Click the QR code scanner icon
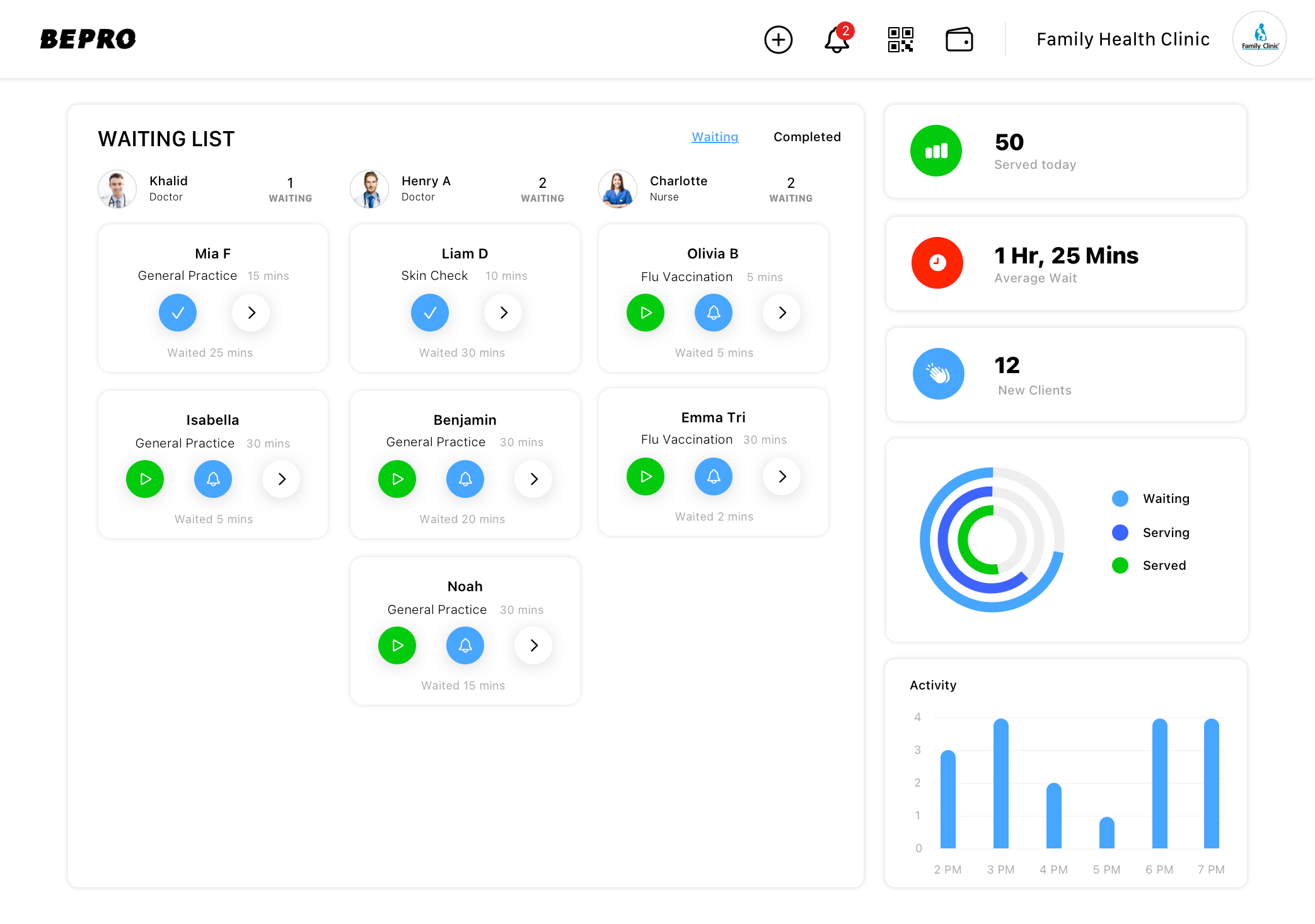The height and width of the screenshot is (924, 1315). pos(900,39)
